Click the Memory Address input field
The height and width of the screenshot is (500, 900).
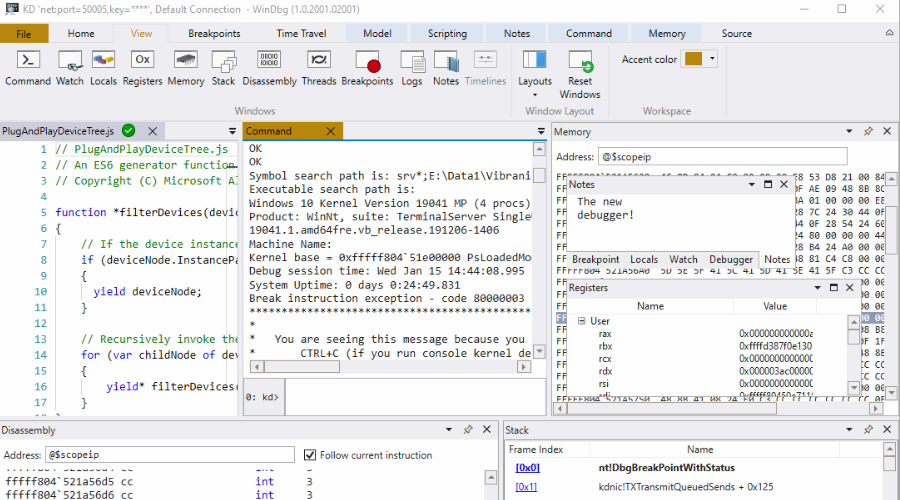click(723, 157)
